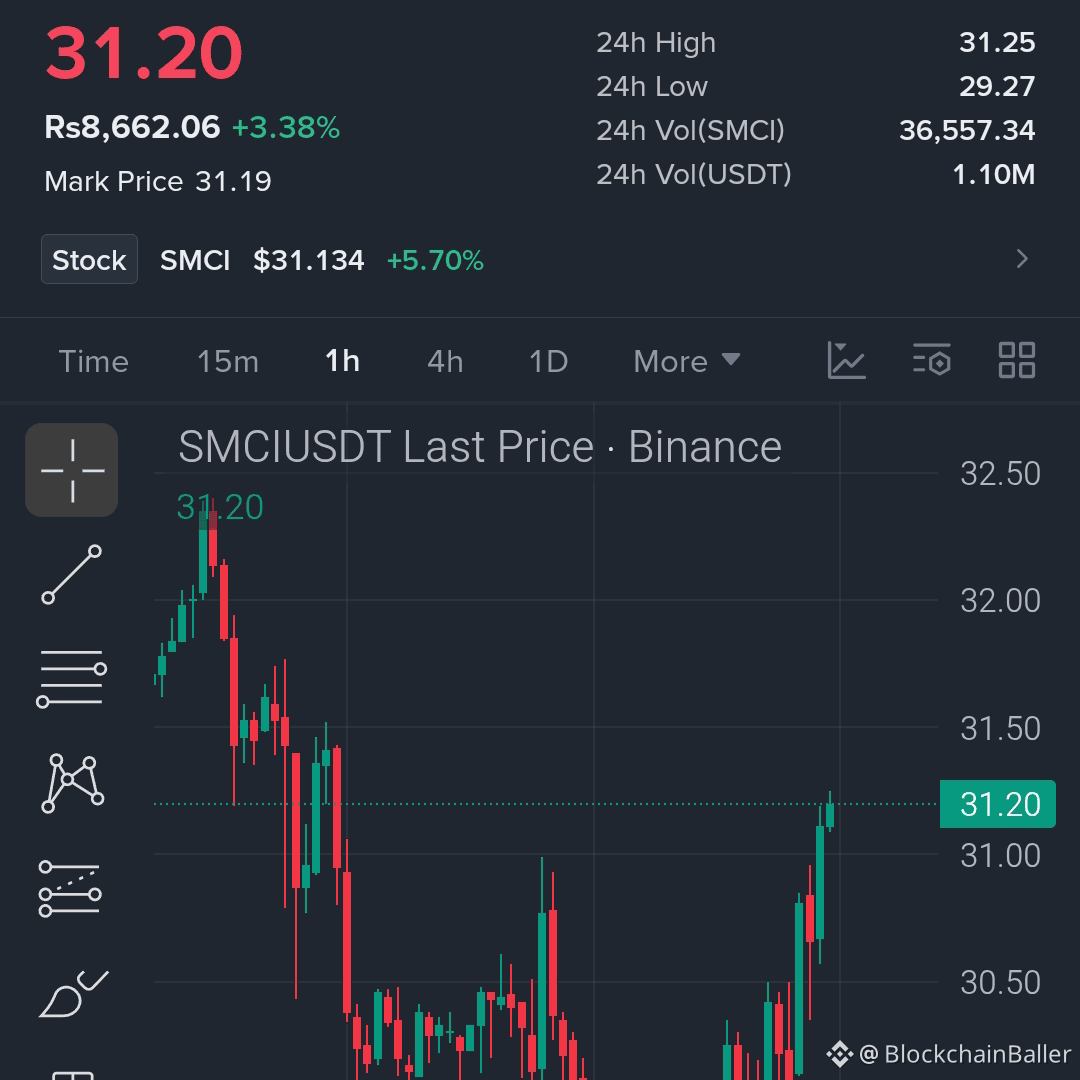Click the 24h Vol(USDT) value 1.10M

point(994,174)
